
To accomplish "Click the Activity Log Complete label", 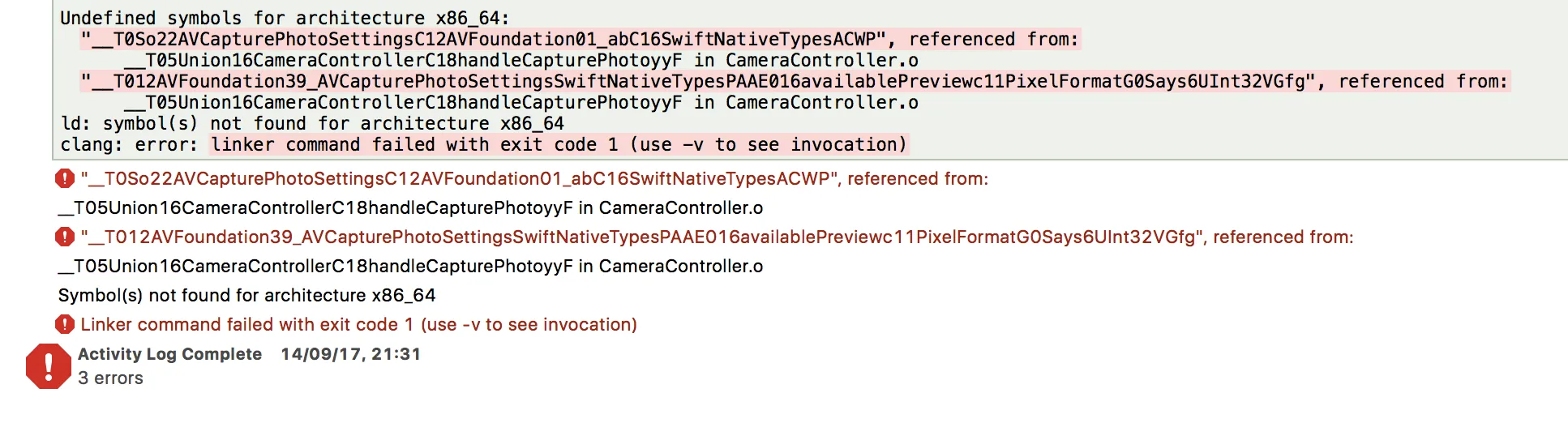I will (x=169, y=354).
